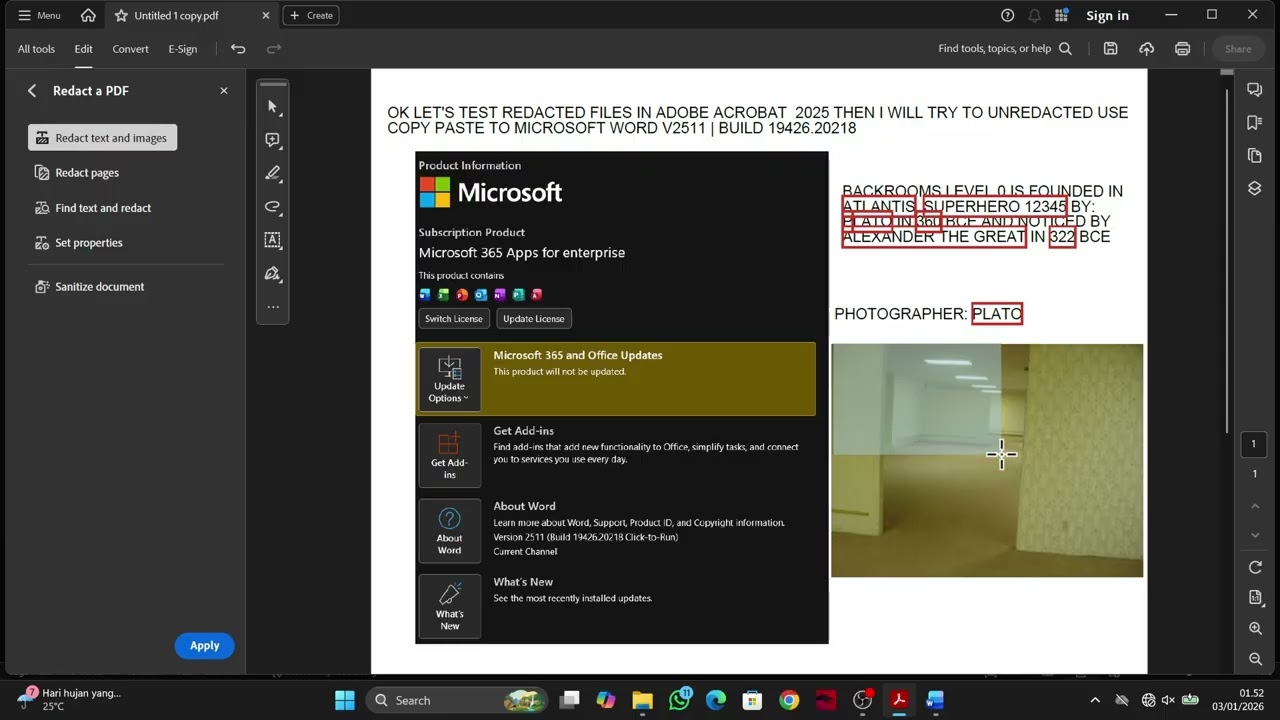Star the Untitled 1 copy.pdf tab
The height and width of the screenshot is (720, 1280).
pyautogui.click(x=121, y=15)
